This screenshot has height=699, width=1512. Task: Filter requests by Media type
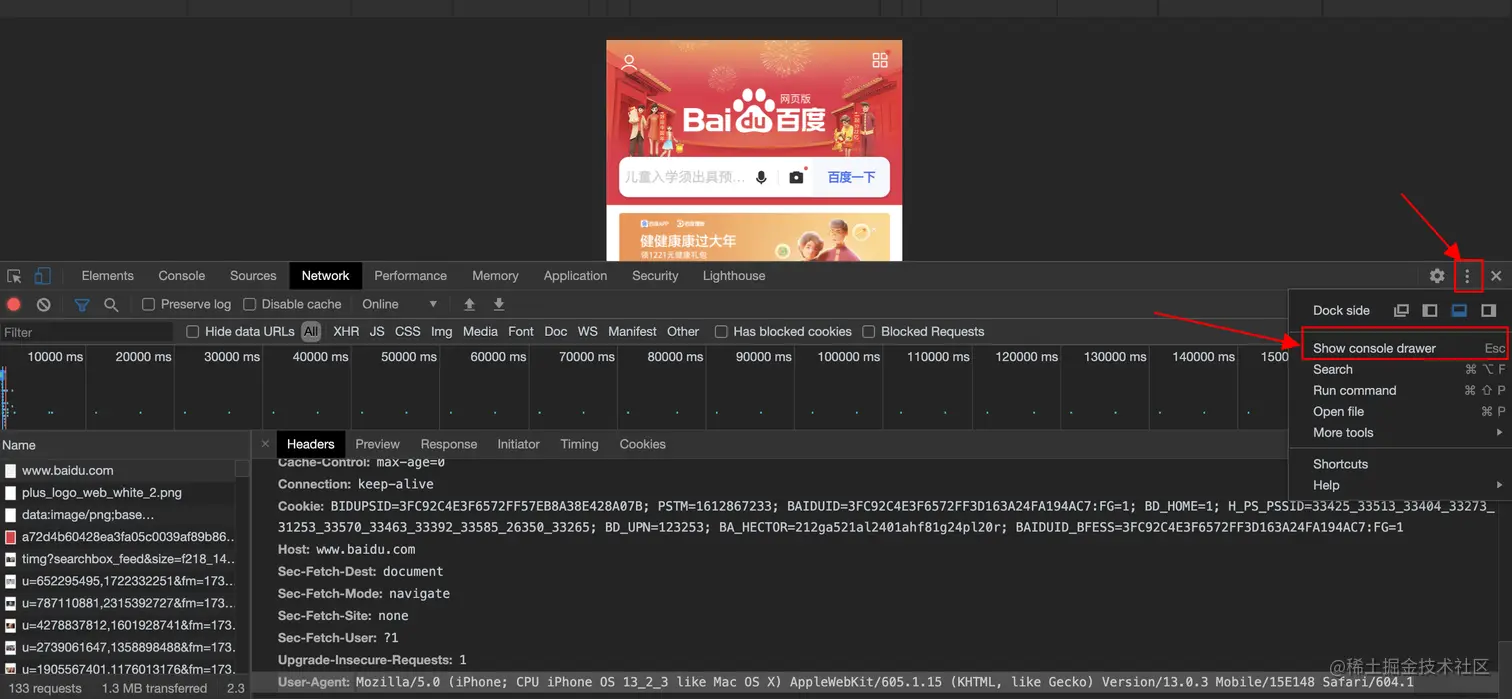pyautogui.click(x=480, y=331)
